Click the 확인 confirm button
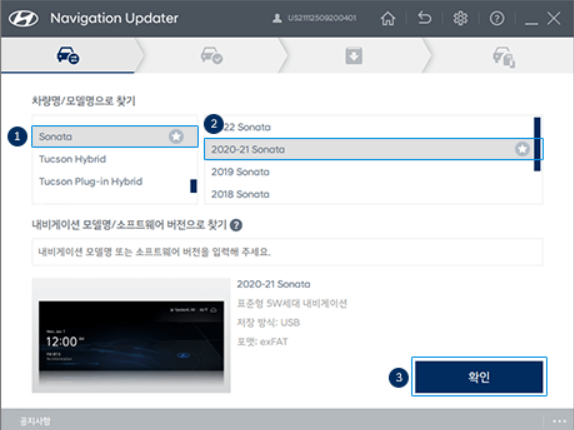This screenshot has height=430, width=574. pos(479,377)
